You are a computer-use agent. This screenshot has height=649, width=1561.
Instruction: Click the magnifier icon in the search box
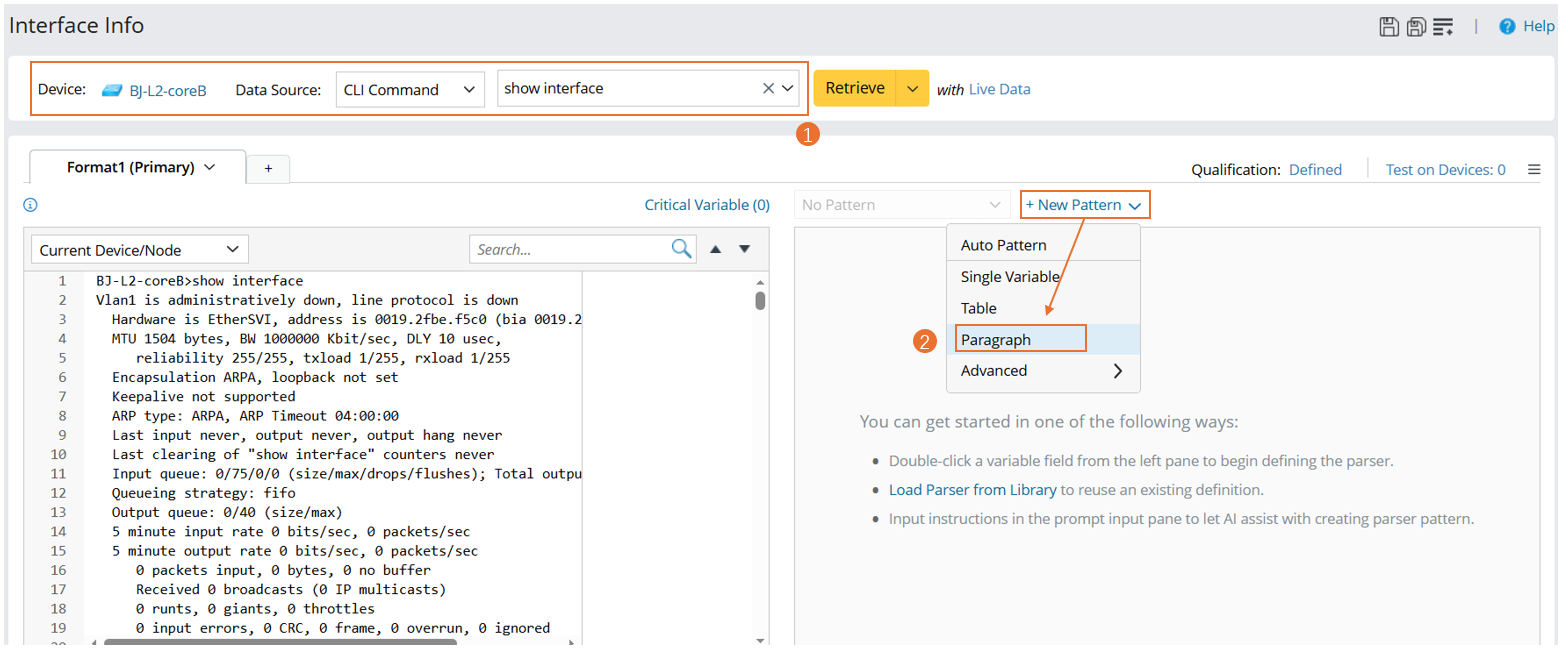(x=681, y=249)
